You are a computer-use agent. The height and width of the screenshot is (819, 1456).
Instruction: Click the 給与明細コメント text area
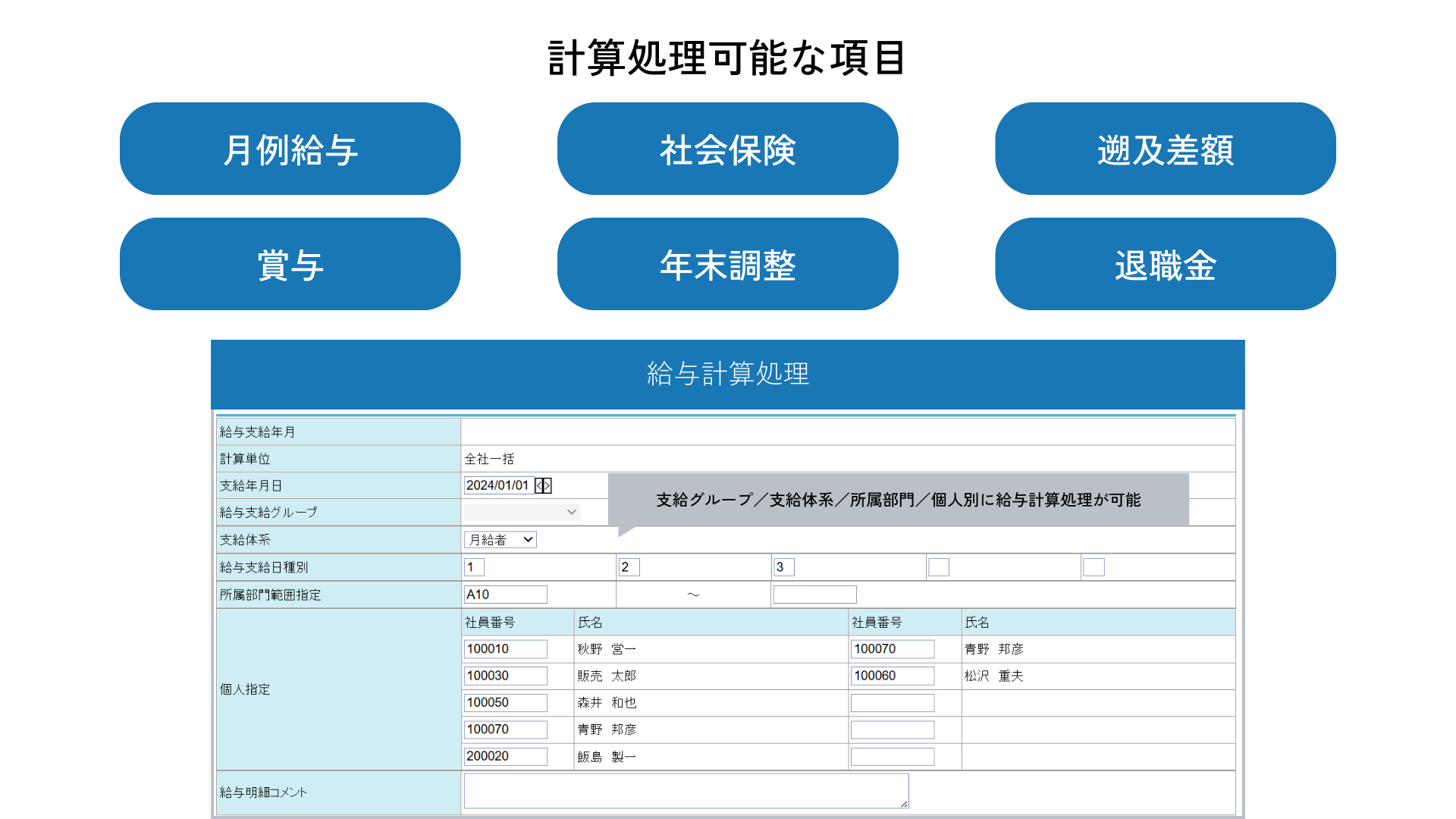tap(686, 791)
